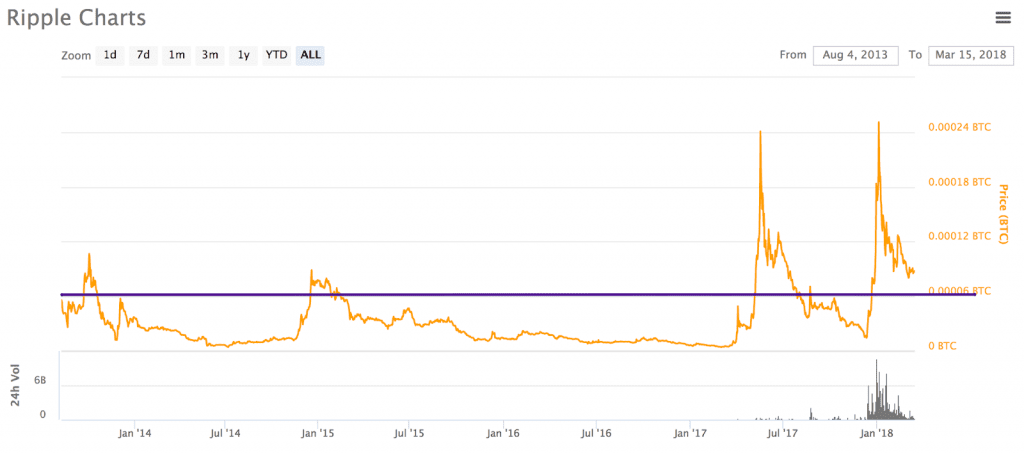
Task: Click the Ripple Charts title
Action: [x=76, y=18]
